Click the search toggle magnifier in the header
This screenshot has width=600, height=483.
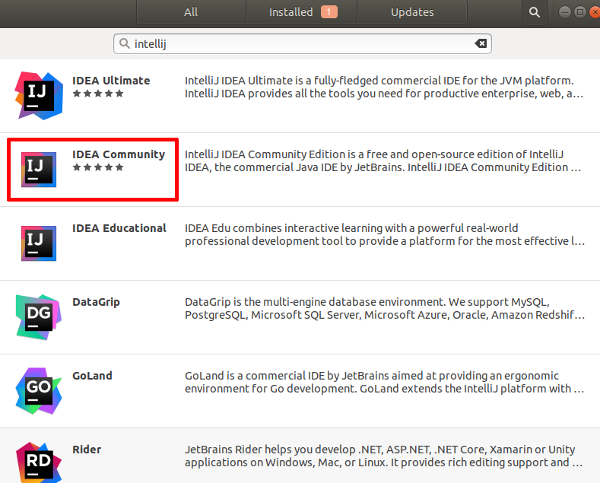[x=534, y=12]
